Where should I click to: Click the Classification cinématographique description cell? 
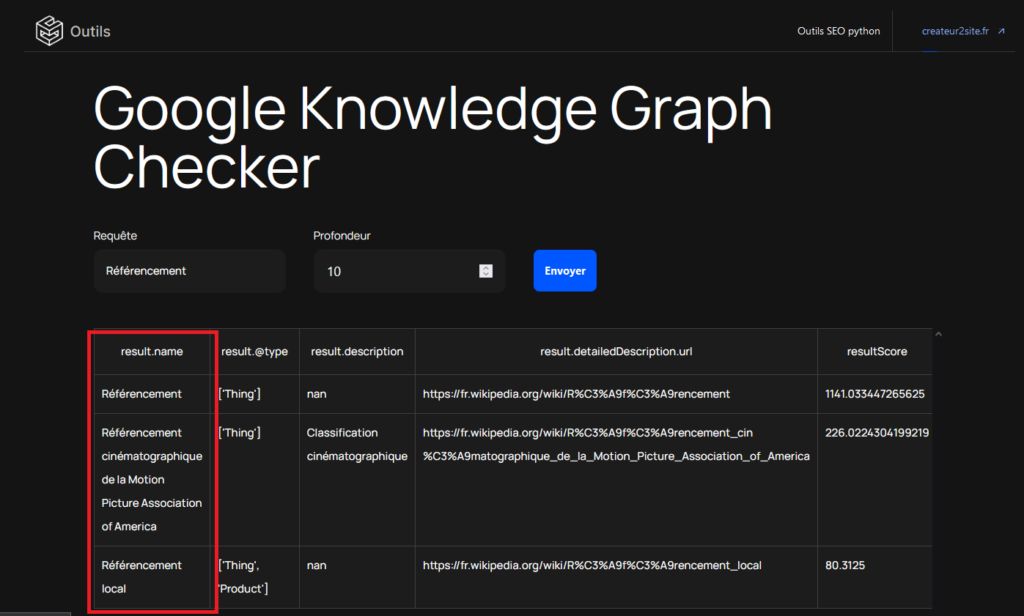pyautogui.click(x=357, y=479)
